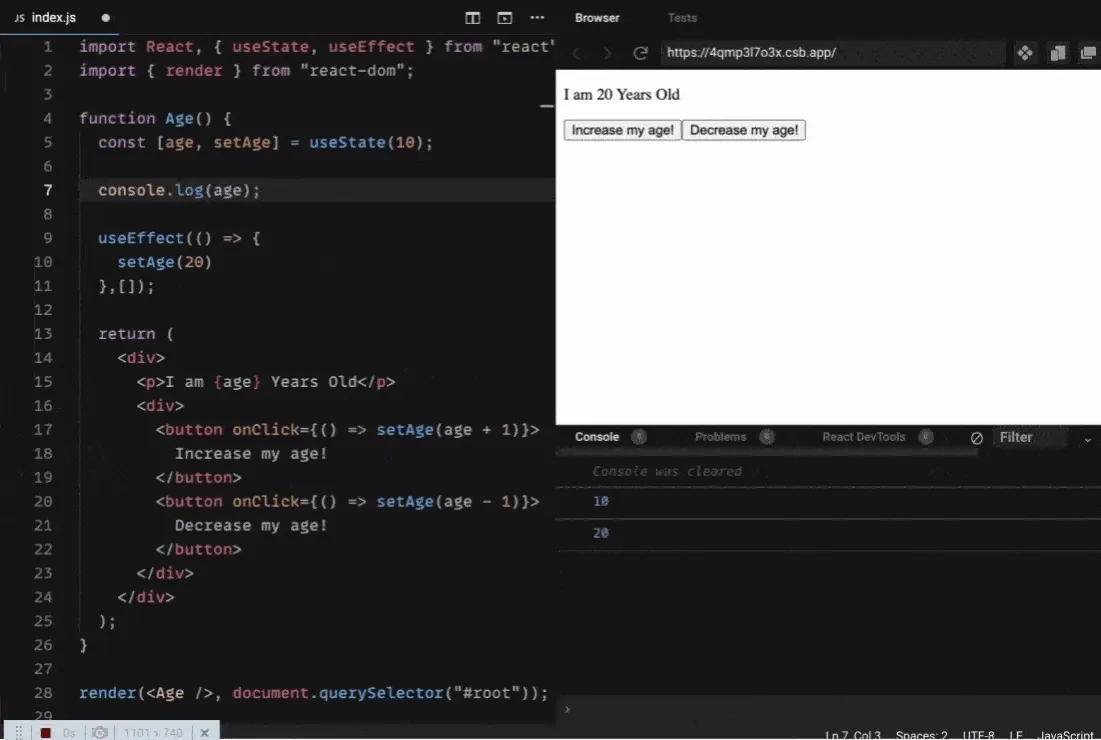Click 'setAge(20)' on line 10
This screenshot has width=1101, height=740.
pyautogui.click(x=164, y=262)
